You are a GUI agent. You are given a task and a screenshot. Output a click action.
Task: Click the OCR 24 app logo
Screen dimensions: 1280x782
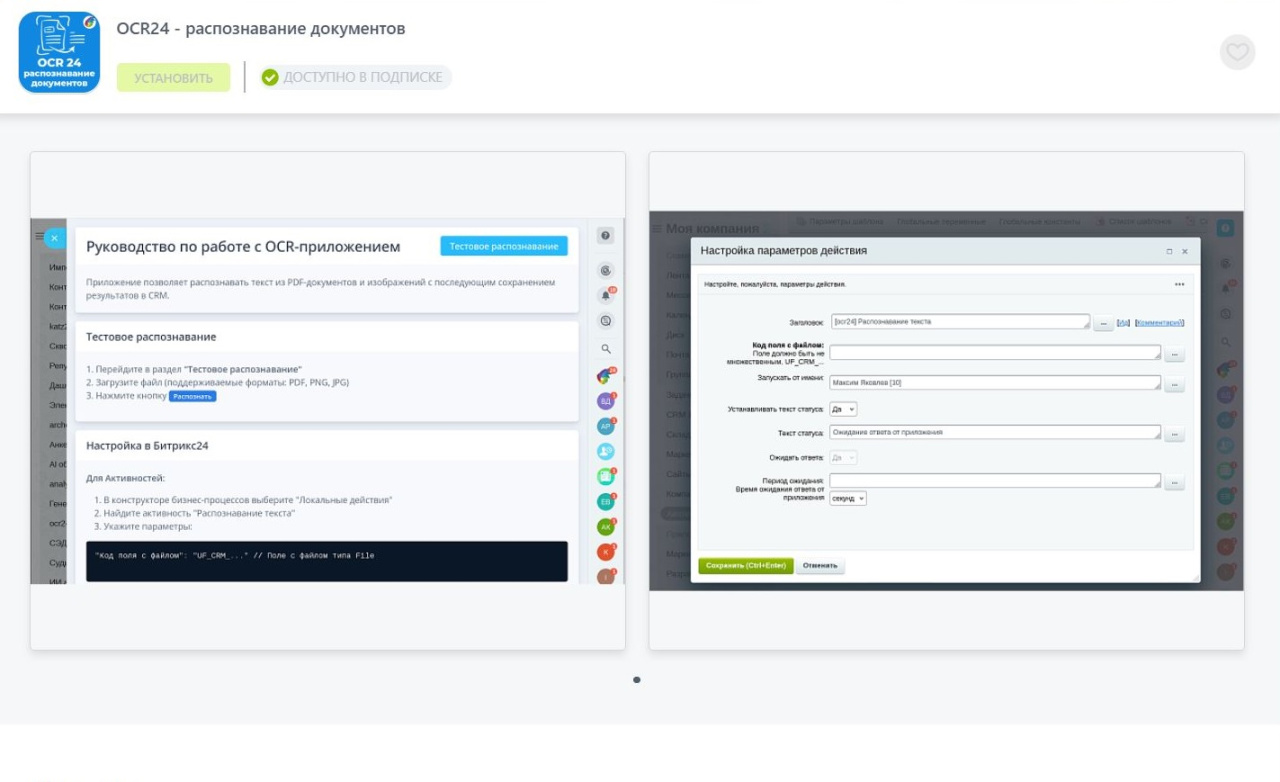point(59,52)
